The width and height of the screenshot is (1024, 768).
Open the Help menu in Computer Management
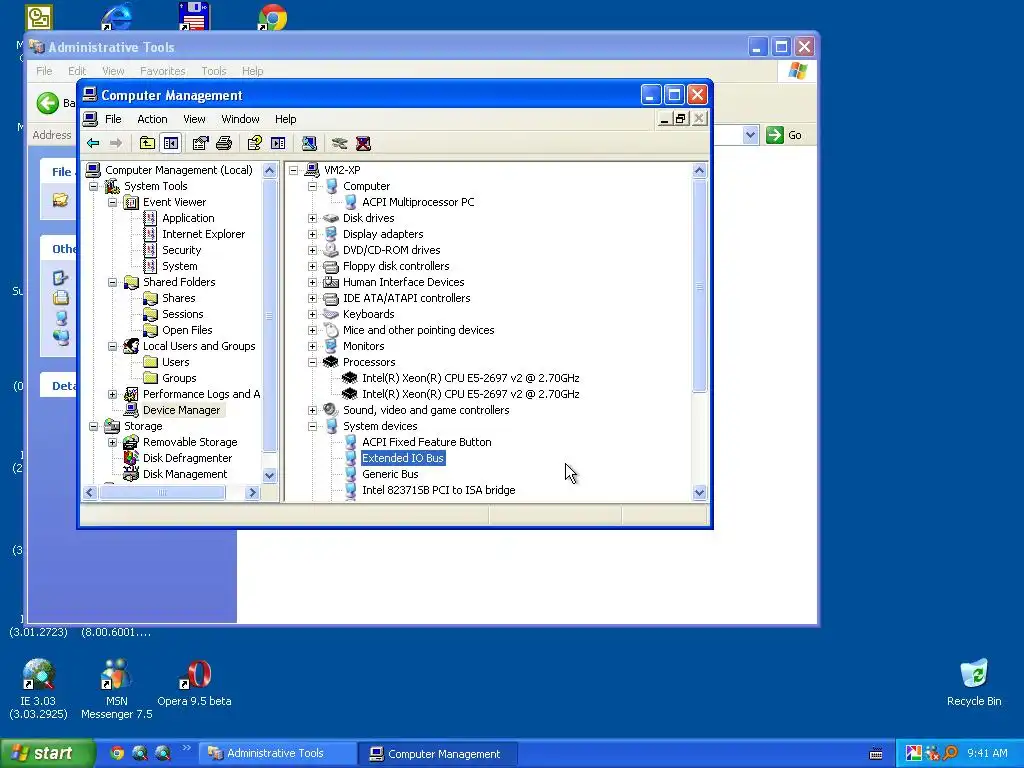(x=285, y=119)
